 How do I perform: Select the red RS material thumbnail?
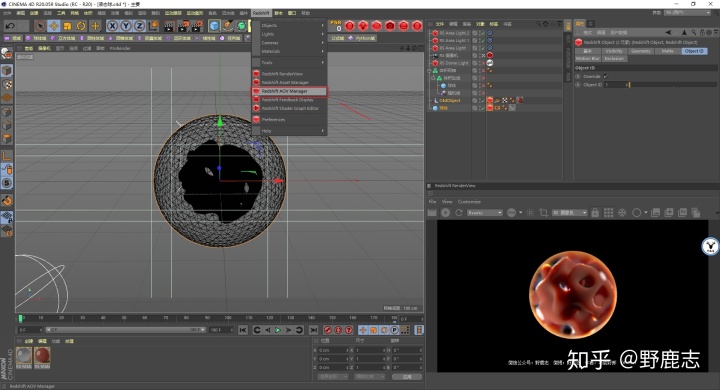42,356
